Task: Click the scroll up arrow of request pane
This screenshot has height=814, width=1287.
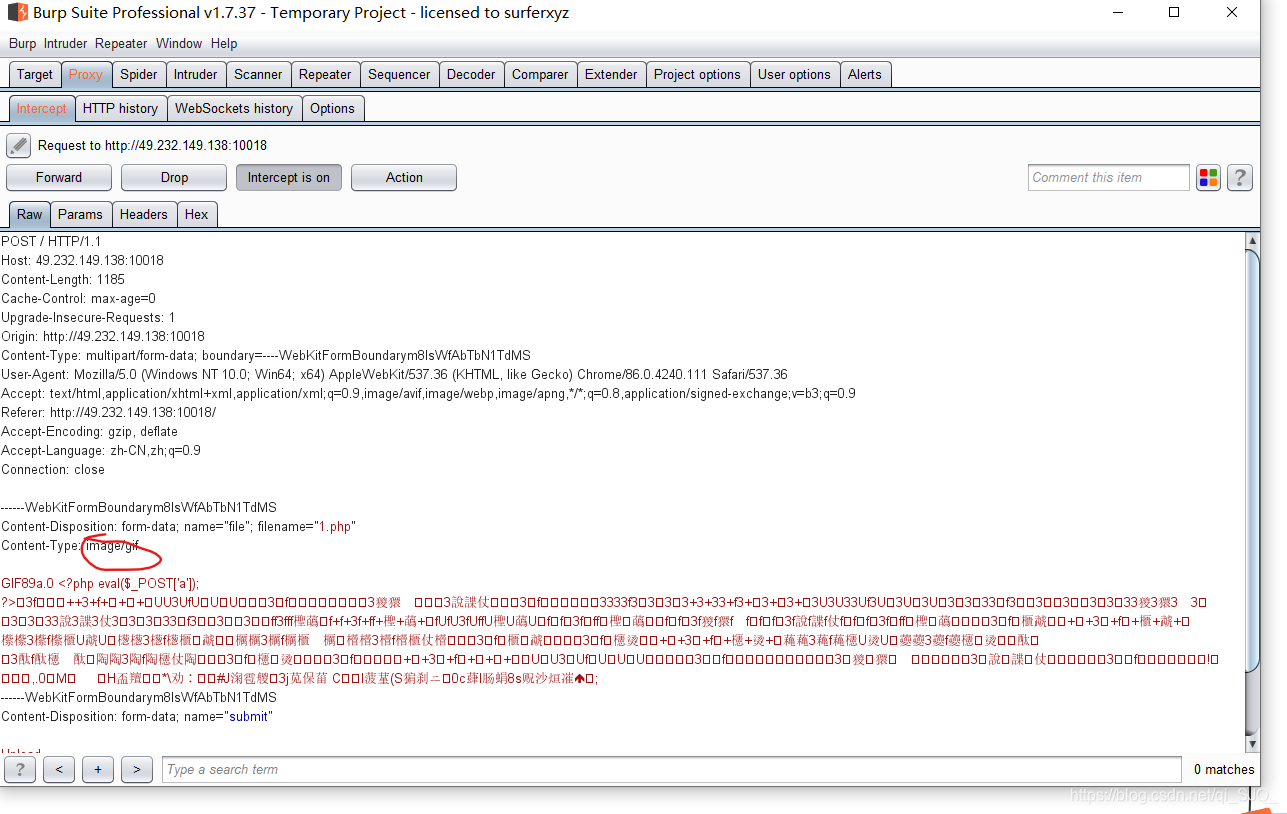Action: click(1253, 240)
